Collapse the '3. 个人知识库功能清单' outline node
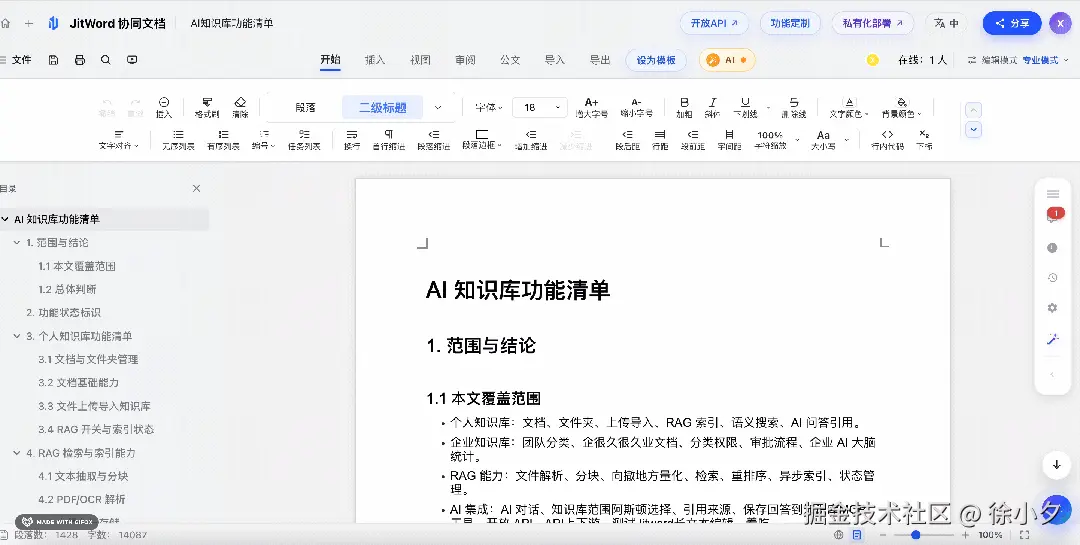Image resolution: width=1080 pixels, height=545 pixels. click(17, 336)
